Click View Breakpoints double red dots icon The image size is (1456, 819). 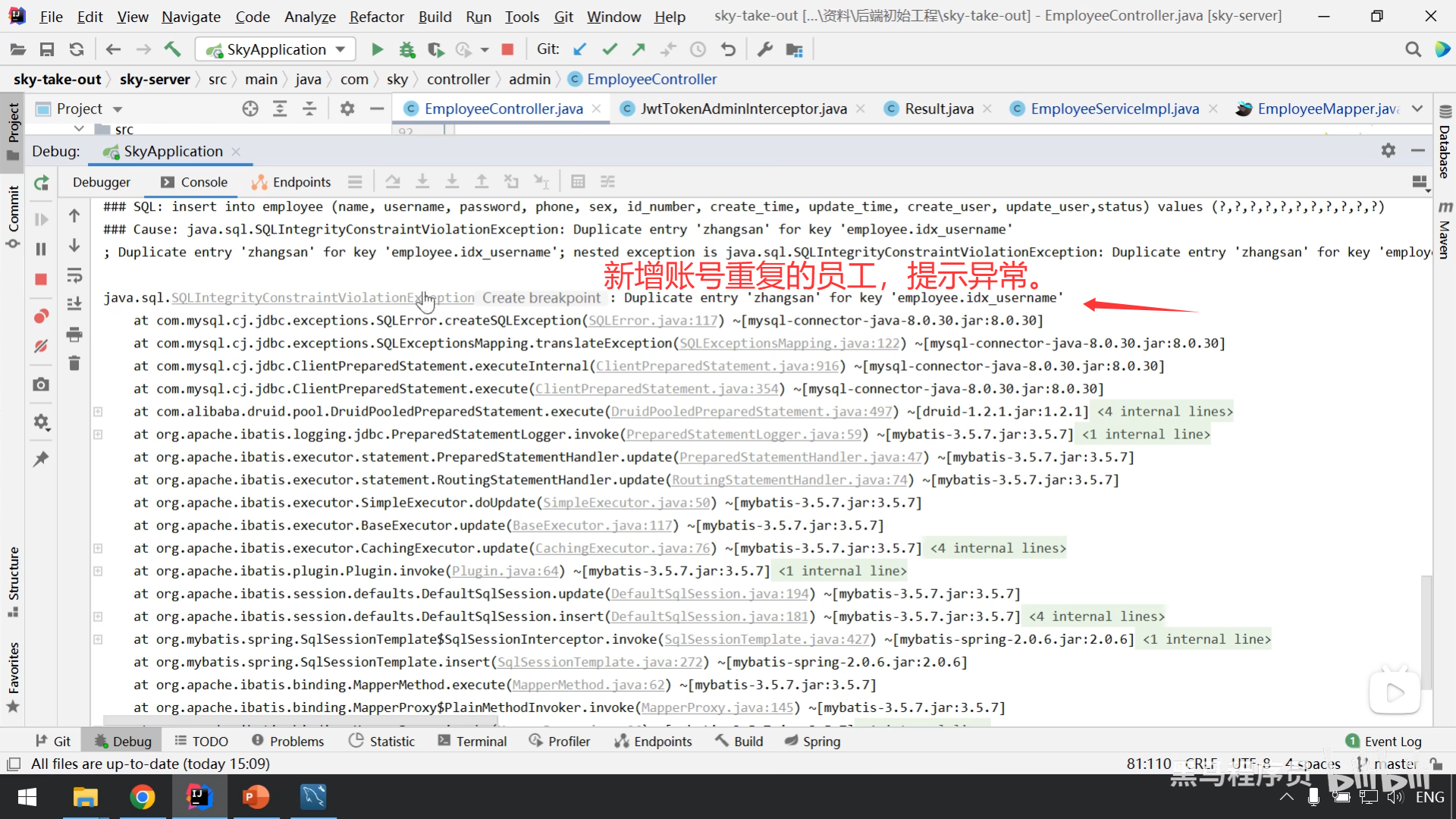coord(42,316)
